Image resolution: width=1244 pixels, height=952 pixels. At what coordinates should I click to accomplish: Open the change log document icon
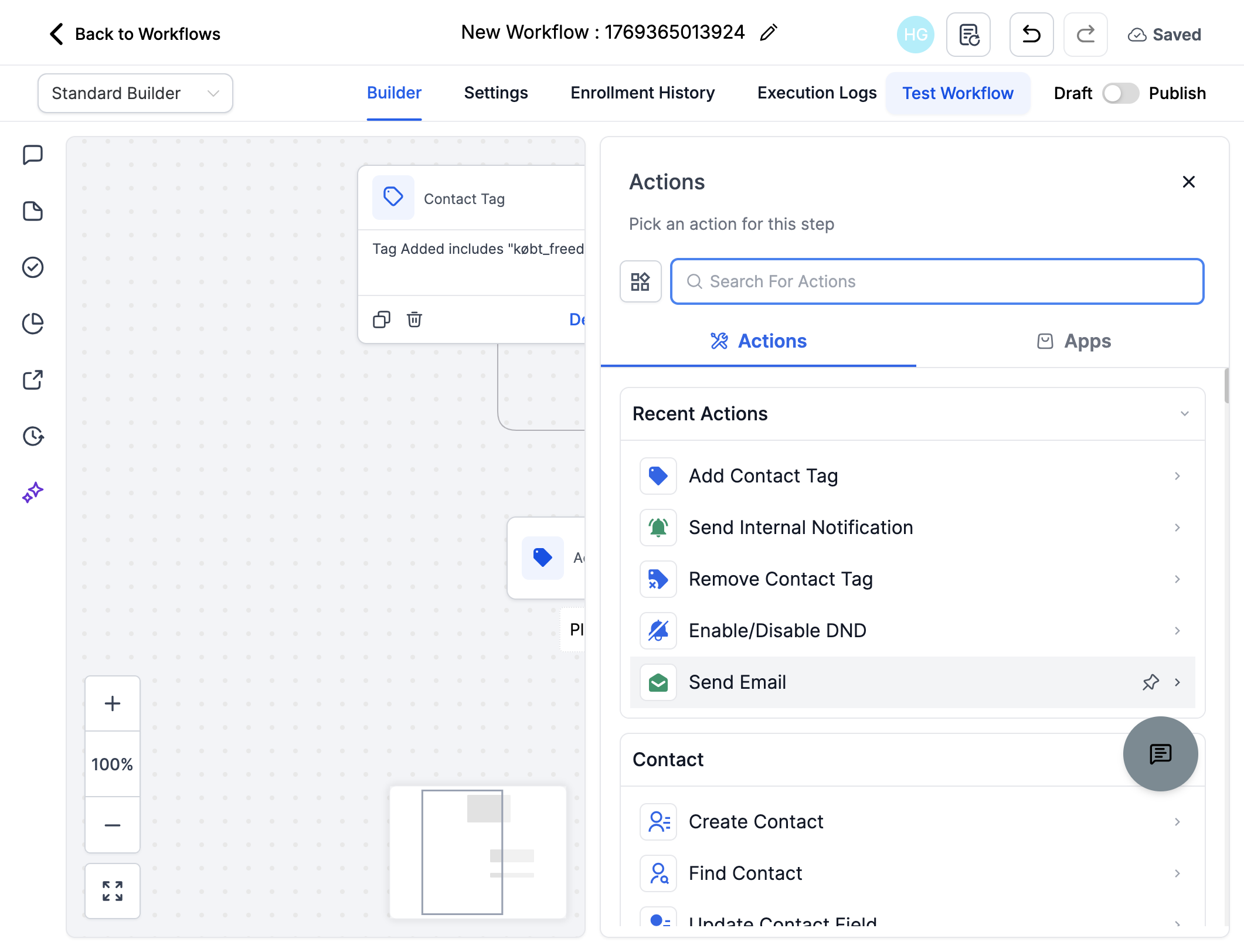(x=968, y=35)
